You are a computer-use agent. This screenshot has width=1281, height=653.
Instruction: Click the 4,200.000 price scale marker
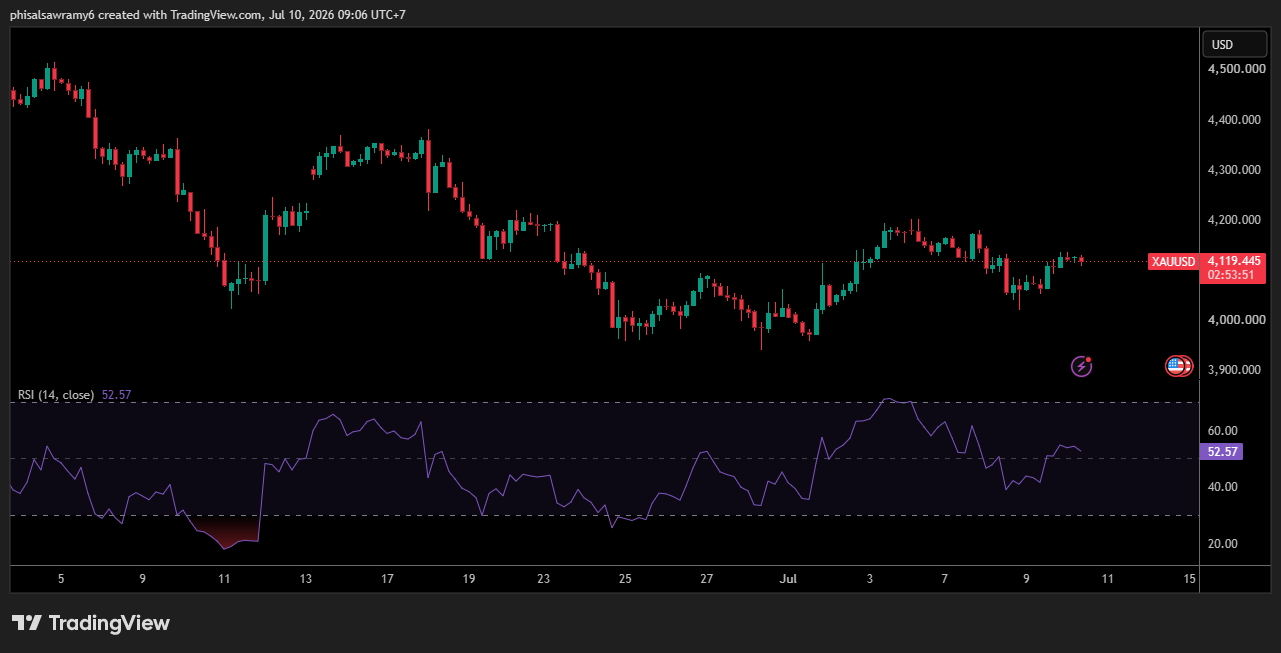(1237, 220)
